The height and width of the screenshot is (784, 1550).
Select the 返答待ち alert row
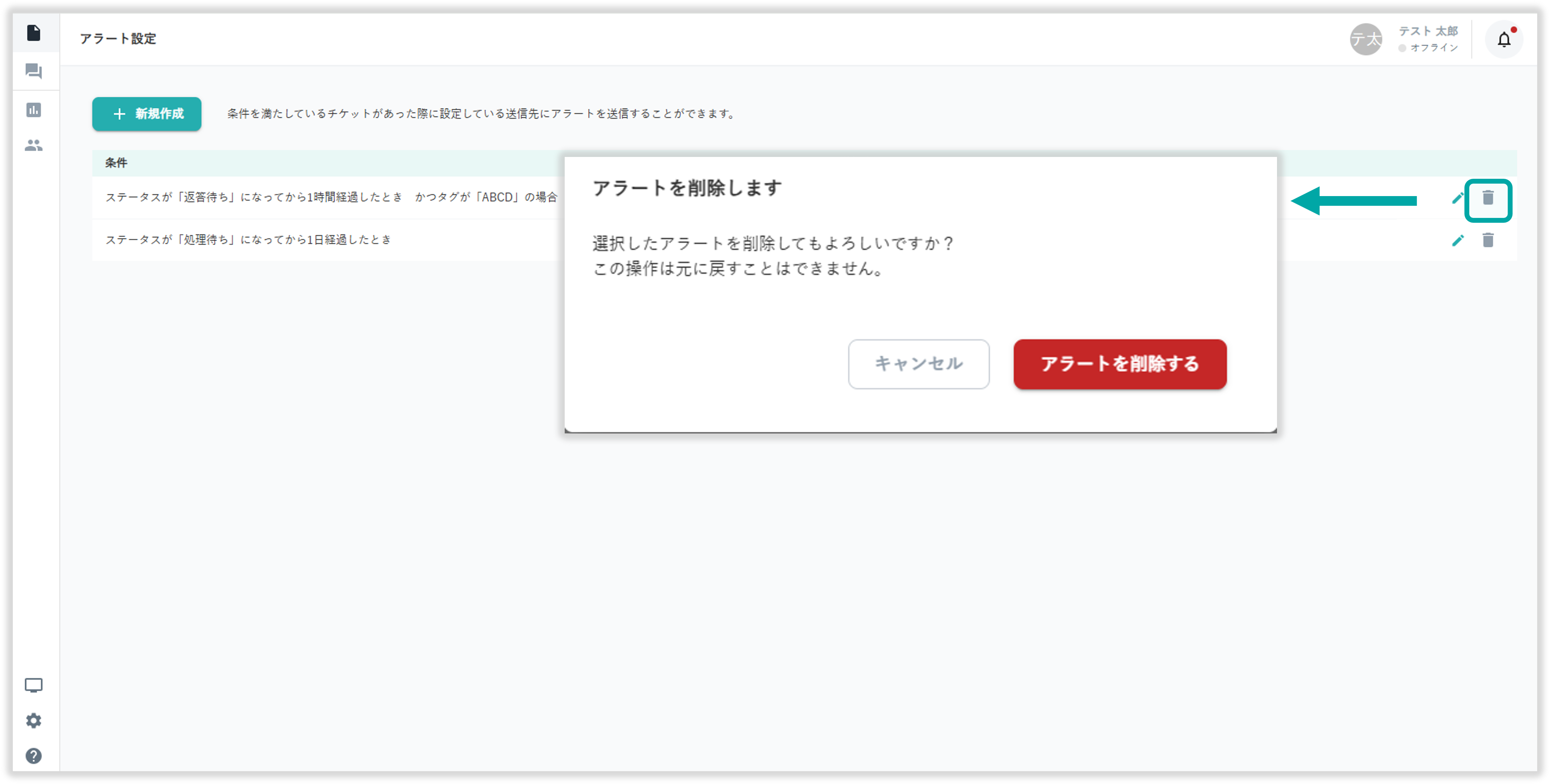point(331,197)
